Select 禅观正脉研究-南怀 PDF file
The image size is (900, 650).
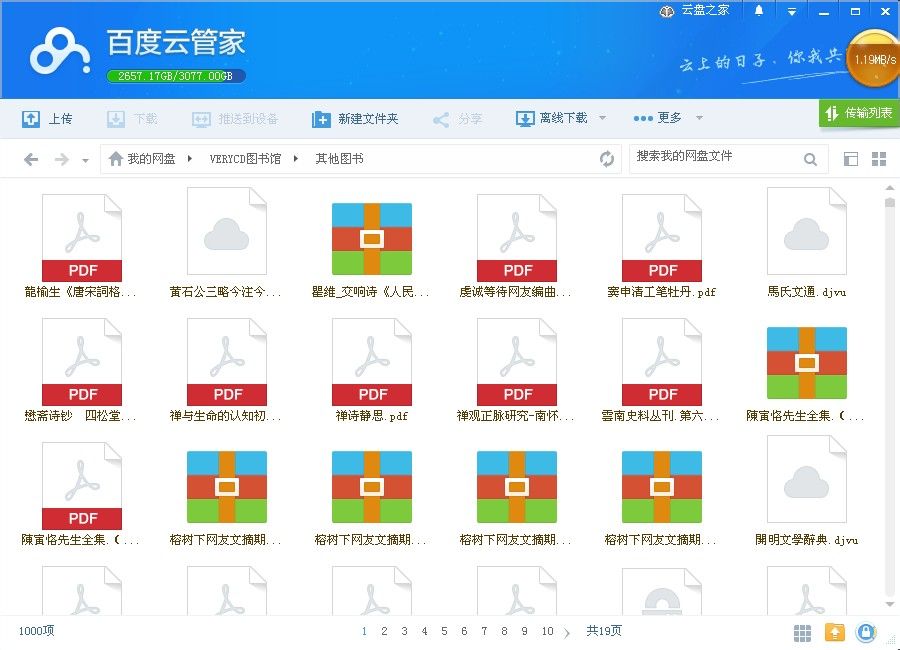(516, 371)
